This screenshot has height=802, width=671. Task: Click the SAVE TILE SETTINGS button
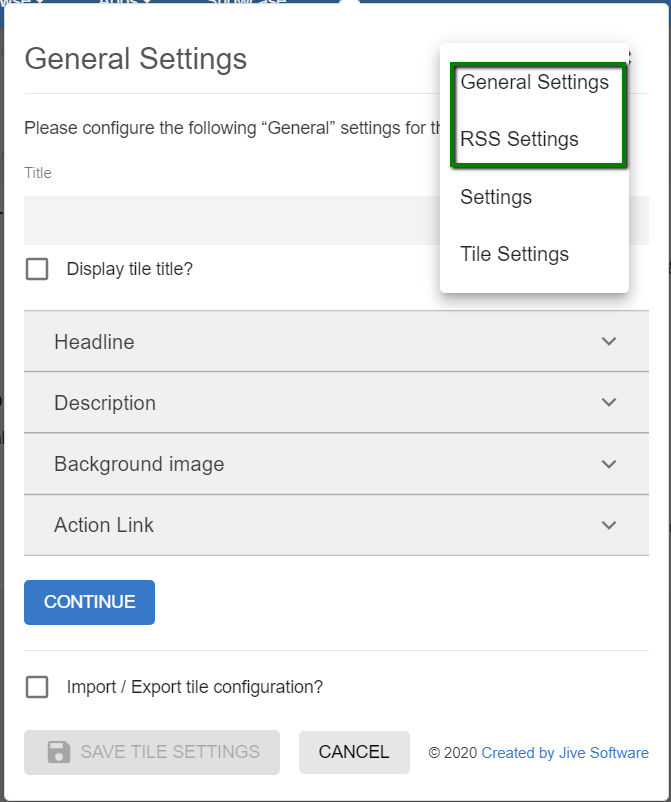(152, 752)
